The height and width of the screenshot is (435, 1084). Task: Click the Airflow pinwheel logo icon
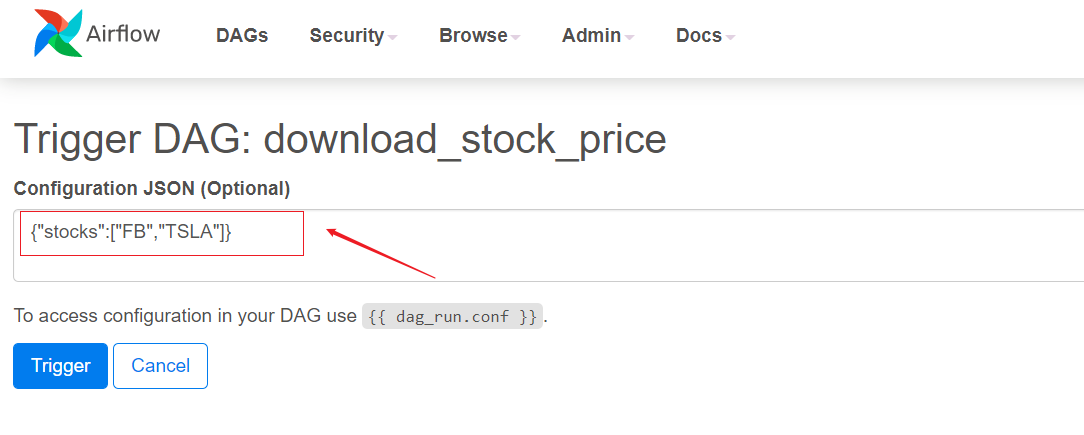coord(58,33)
